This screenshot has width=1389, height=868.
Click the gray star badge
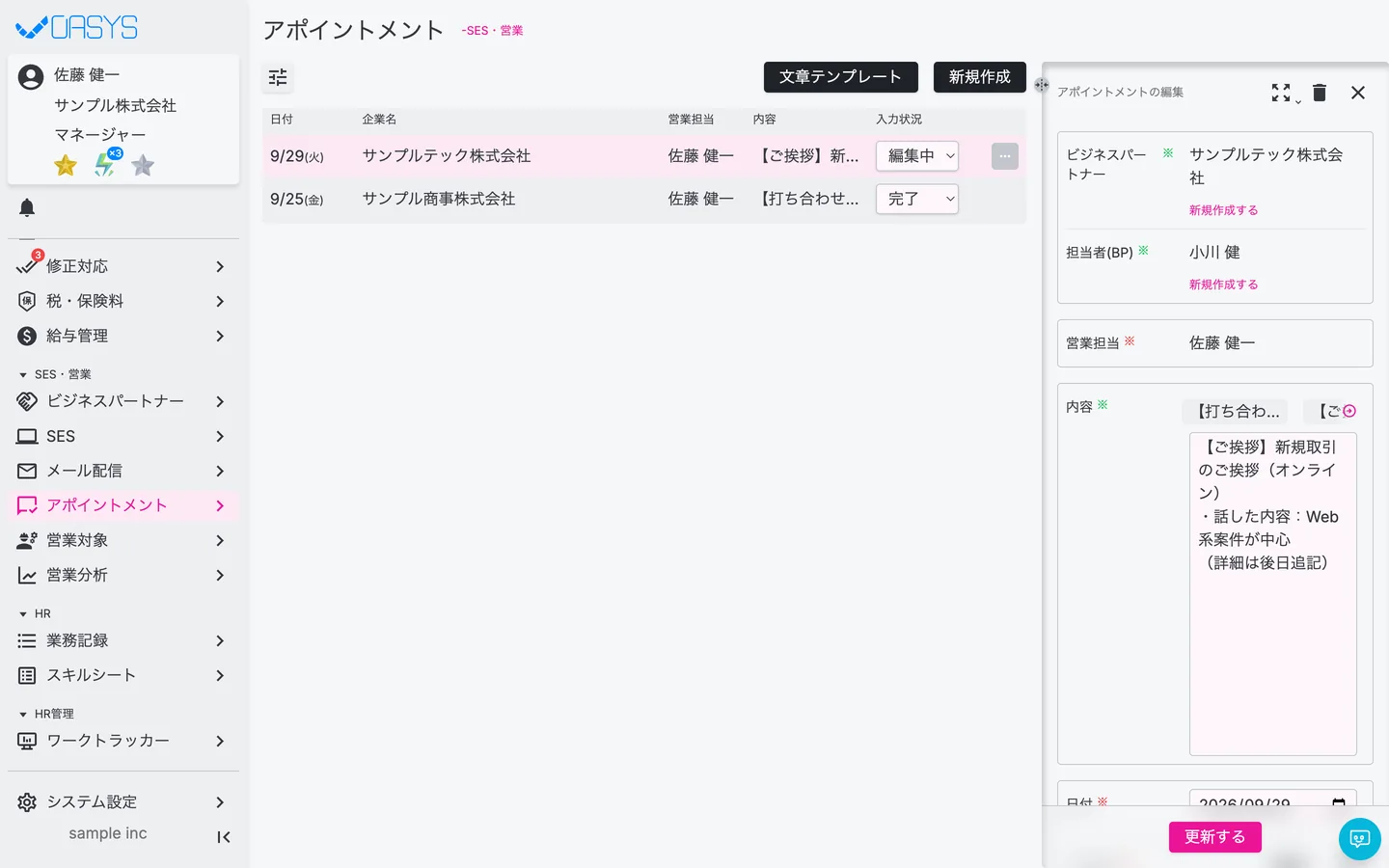[143, 165]
